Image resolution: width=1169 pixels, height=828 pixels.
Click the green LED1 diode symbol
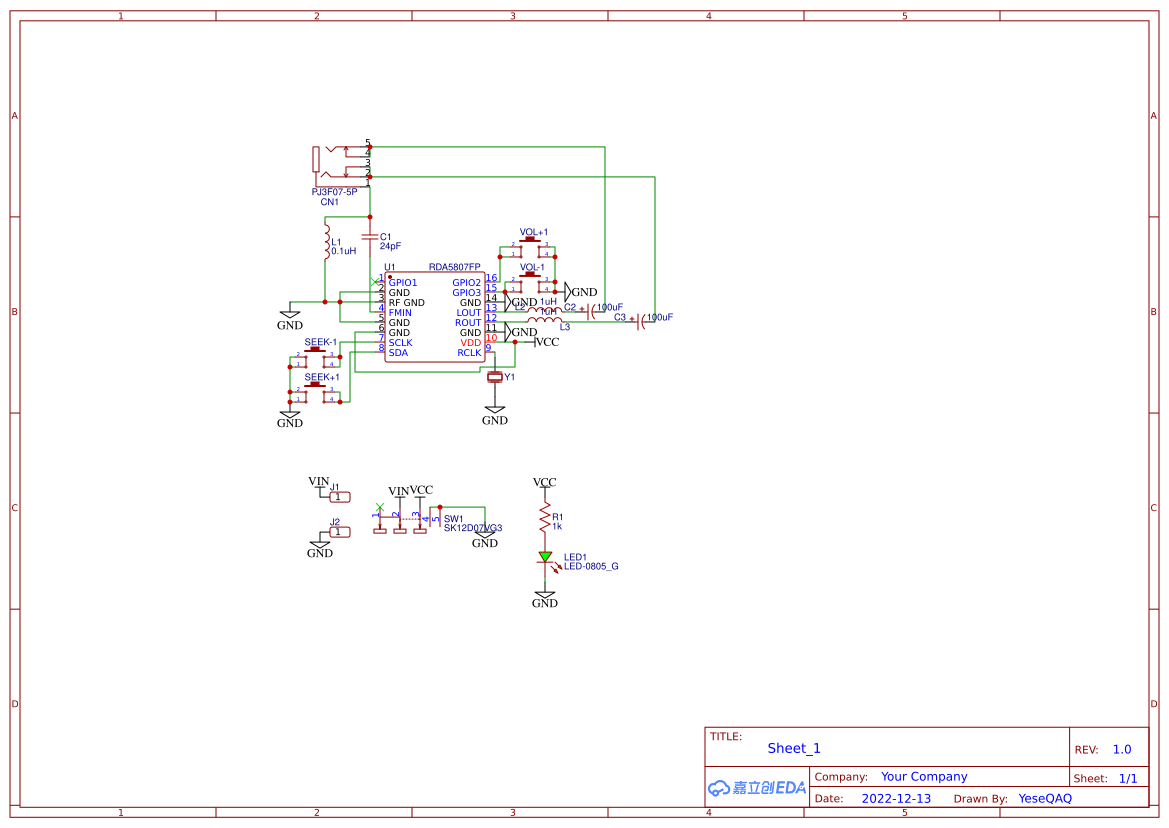(545, 557)
